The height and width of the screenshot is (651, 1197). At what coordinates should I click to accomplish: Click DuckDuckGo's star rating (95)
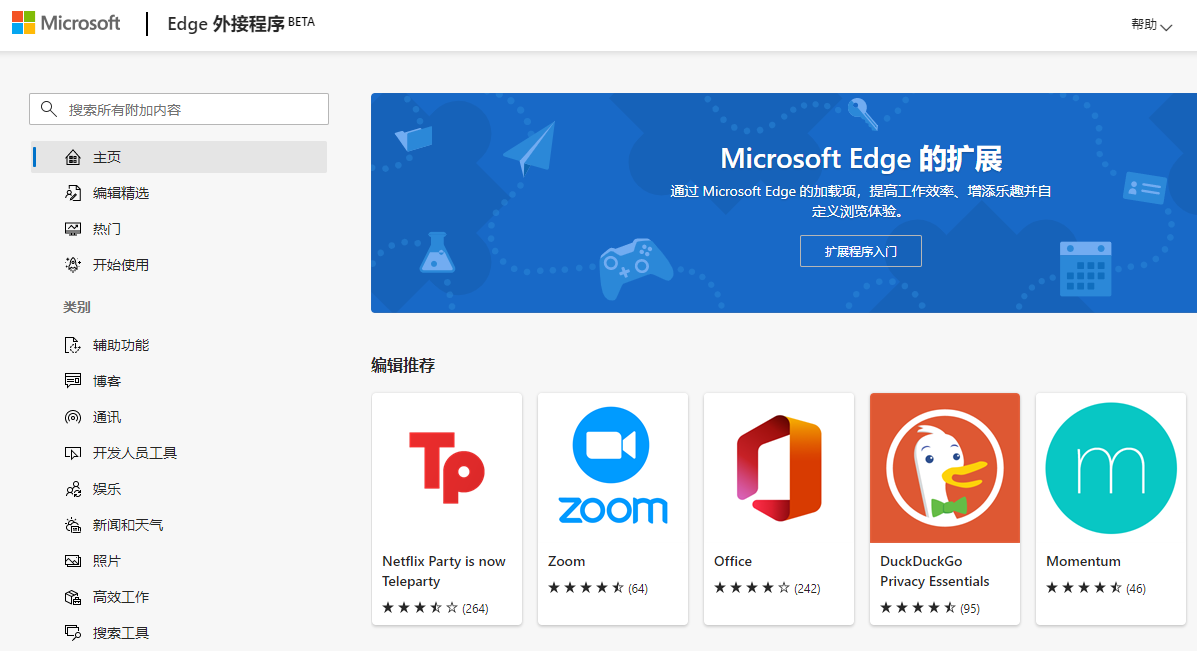point(930,607)
